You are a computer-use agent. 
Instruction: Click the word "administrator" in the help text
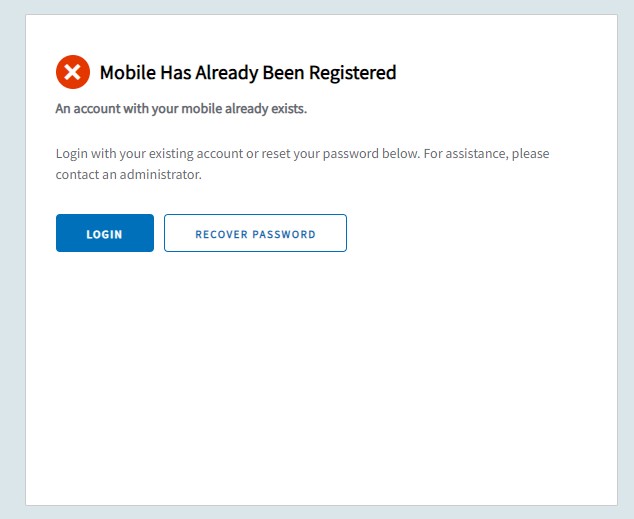click(163, 175)
